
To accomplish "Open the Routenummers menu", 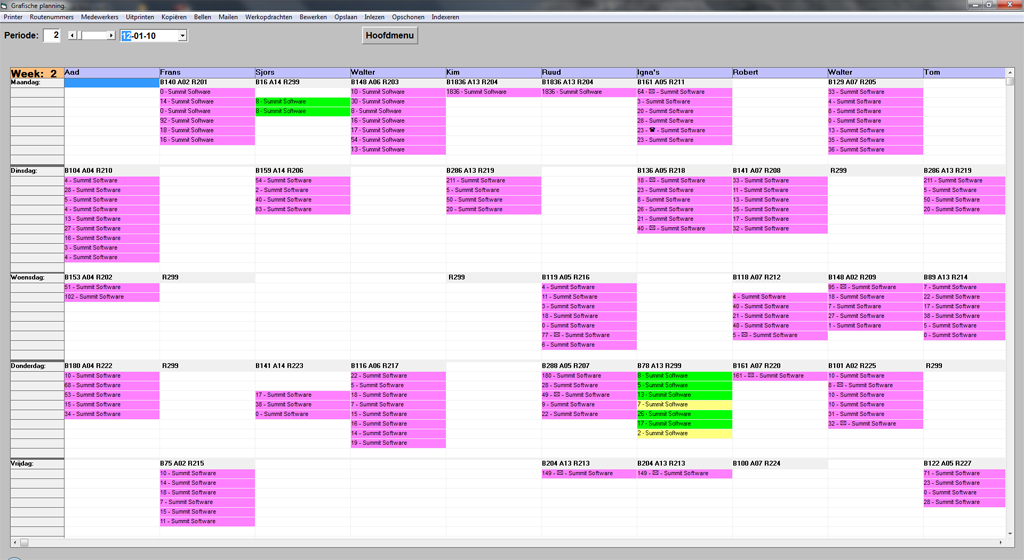I will [x=52, y=18].
